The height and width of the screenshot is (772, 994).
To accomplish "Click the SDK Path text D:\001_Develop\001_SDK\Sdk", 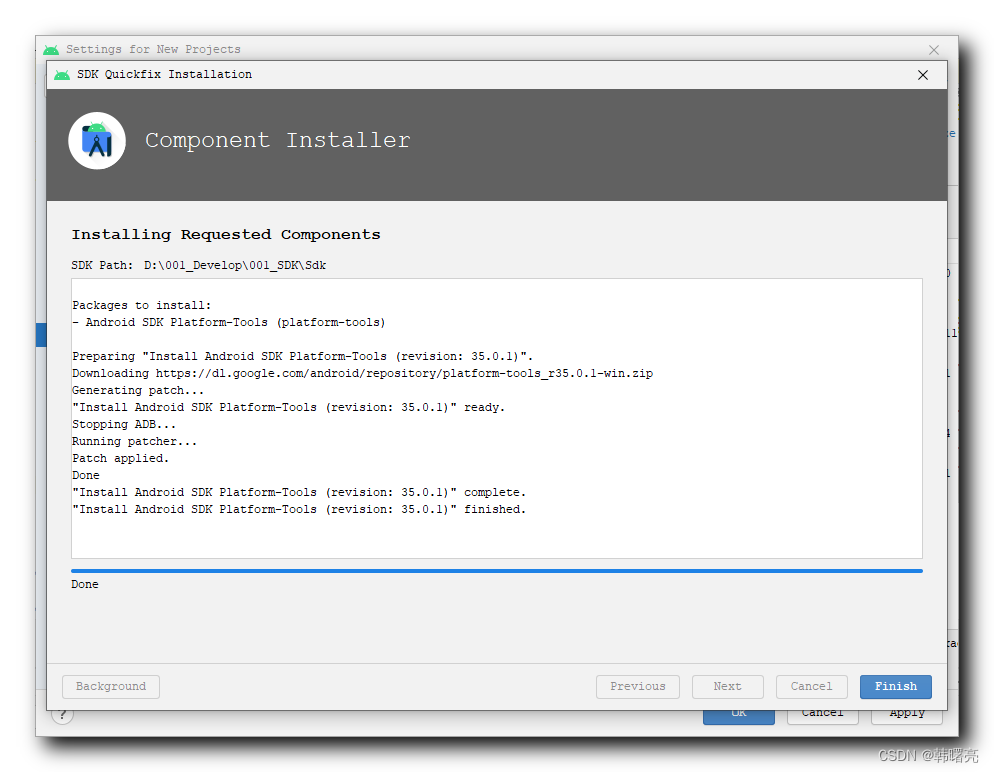I will [x=235, y=266].
